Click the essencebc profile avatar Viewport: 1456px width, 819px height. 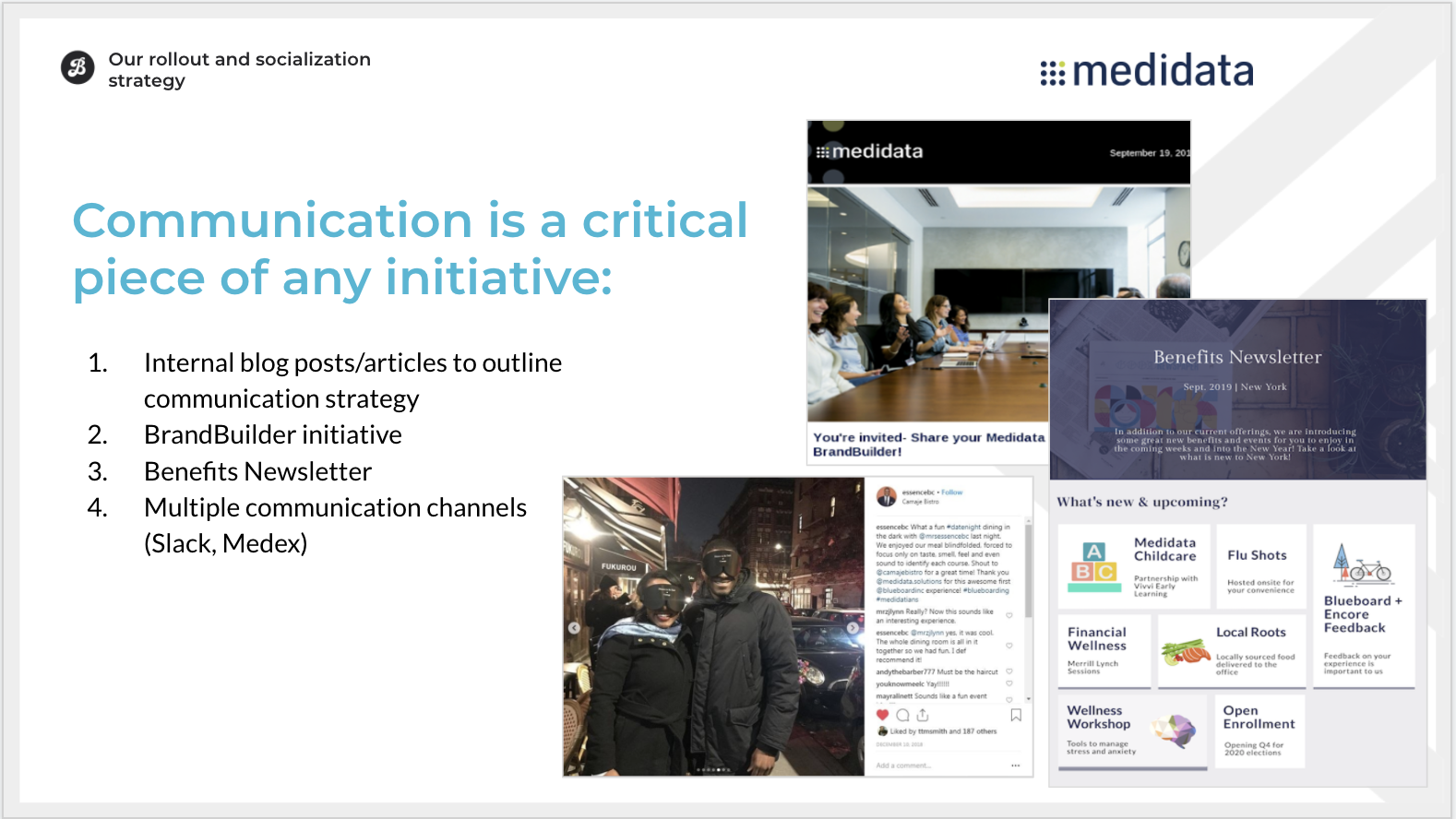point(887,496)
